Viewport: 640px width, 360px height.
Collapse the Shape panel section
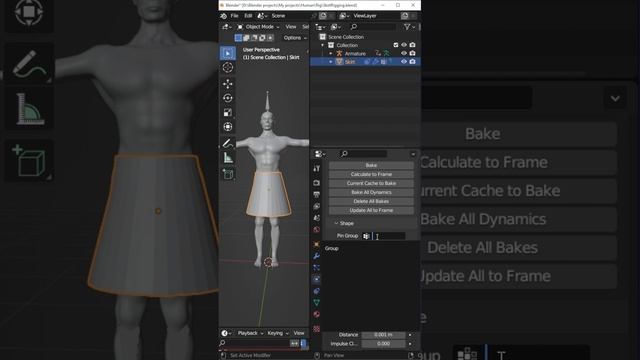point(344,223)
